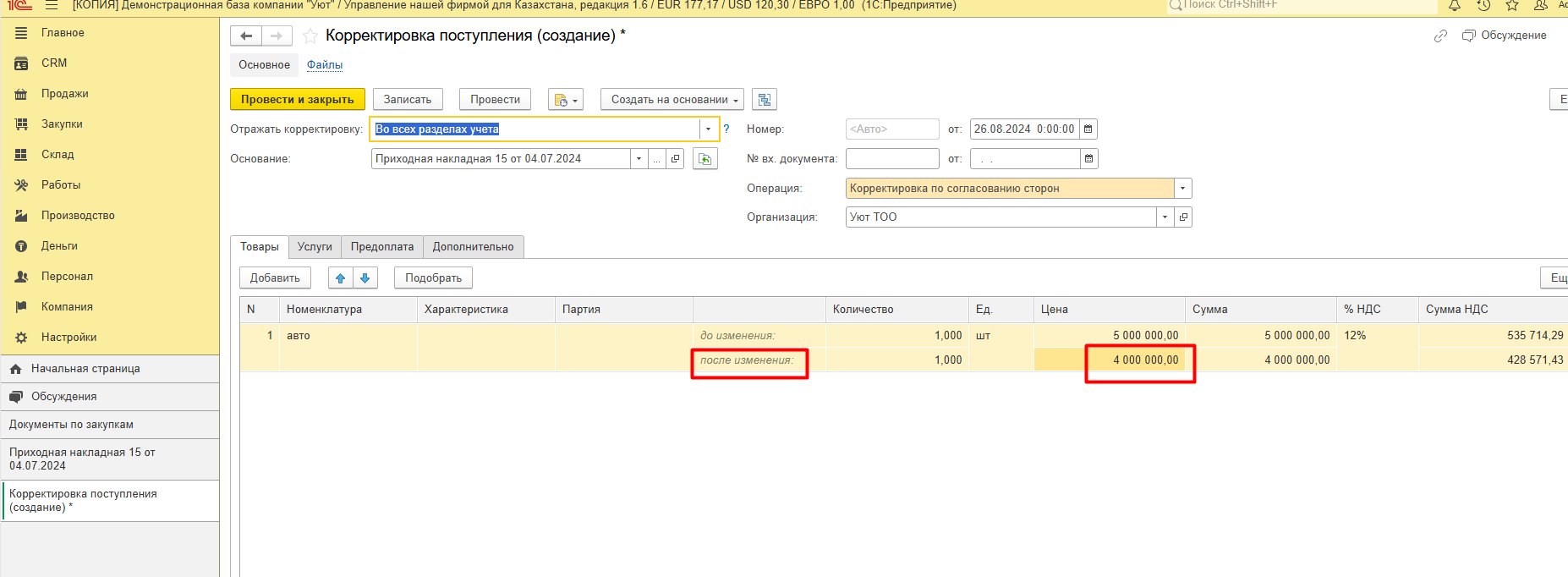Click the move row up arrow
Viewport: 1568px width, 577px height.
pyautogui.click(x=340, y=278)
